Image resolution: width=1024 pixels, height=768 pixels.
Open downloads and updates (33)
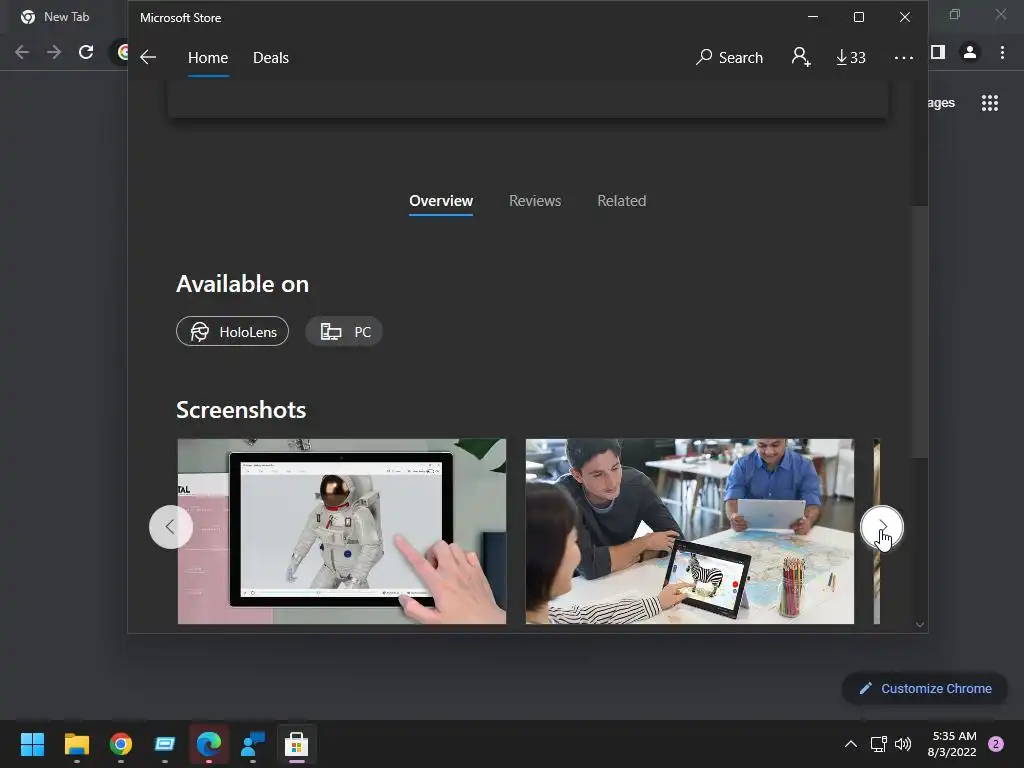coord(851,57)
